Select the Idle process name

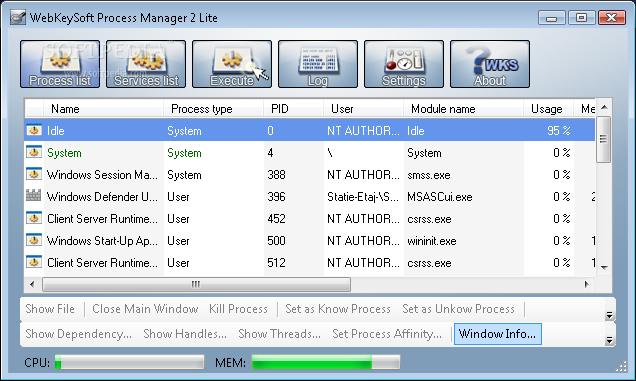(x=56, y=131)
